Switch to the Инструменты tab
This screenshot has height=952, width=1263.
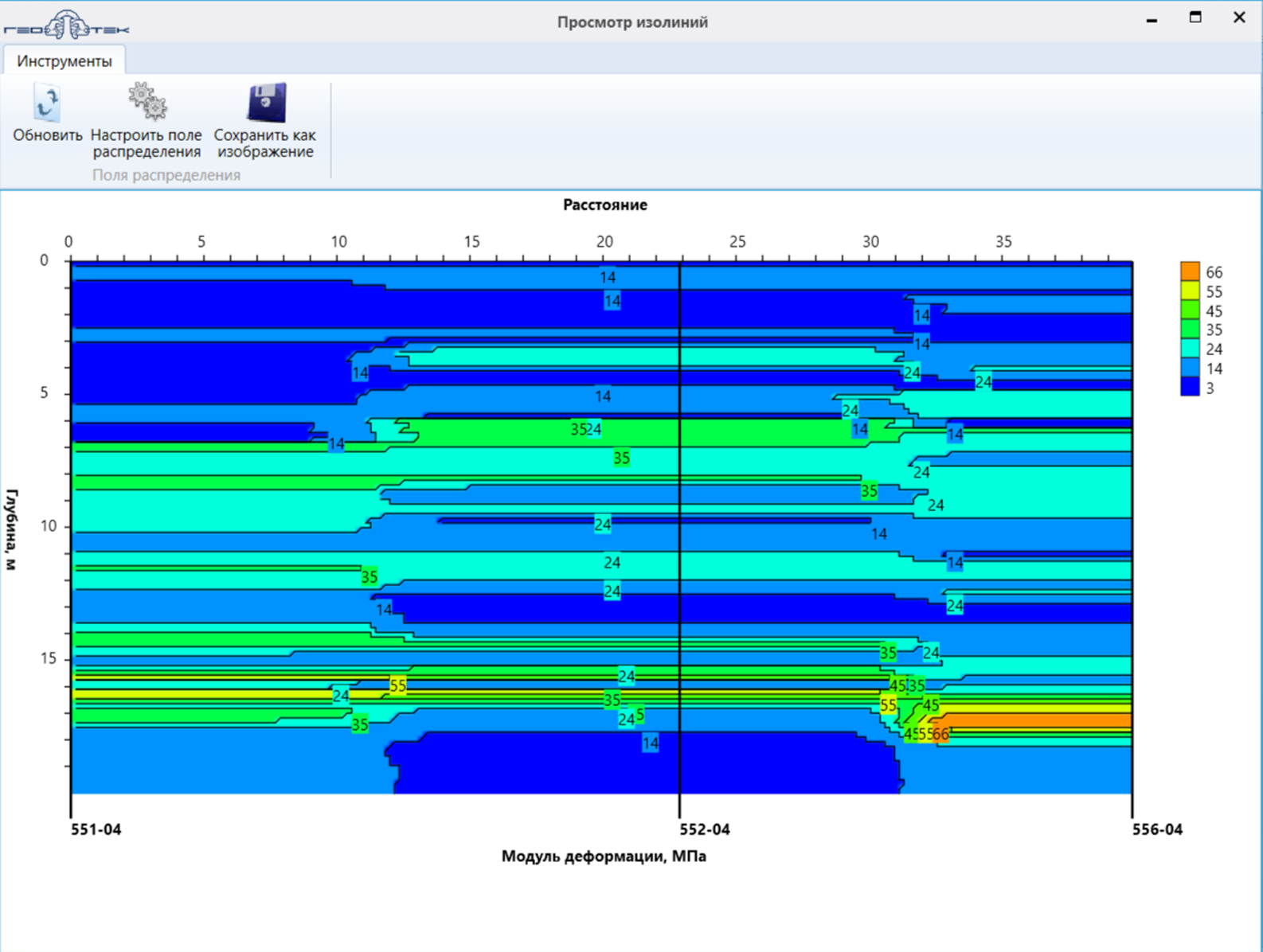coord(65,60)
